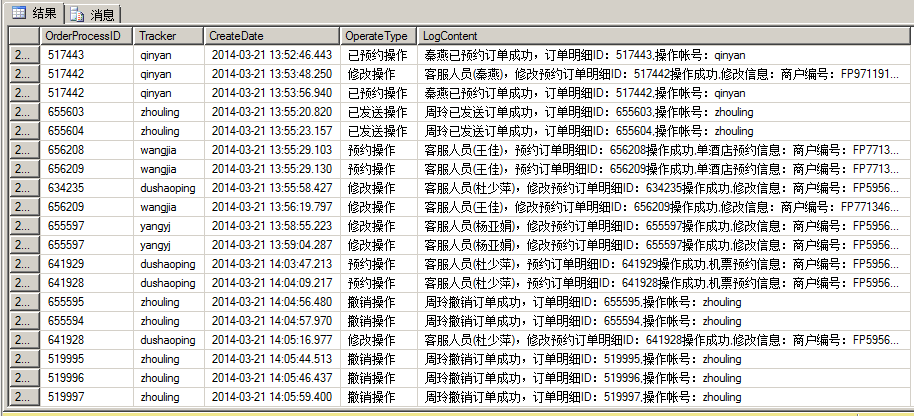914x416 pixels.
Task: Click Tracker cell dushaoping at 13:55:58.427
Action: click(x=169, y=188)
